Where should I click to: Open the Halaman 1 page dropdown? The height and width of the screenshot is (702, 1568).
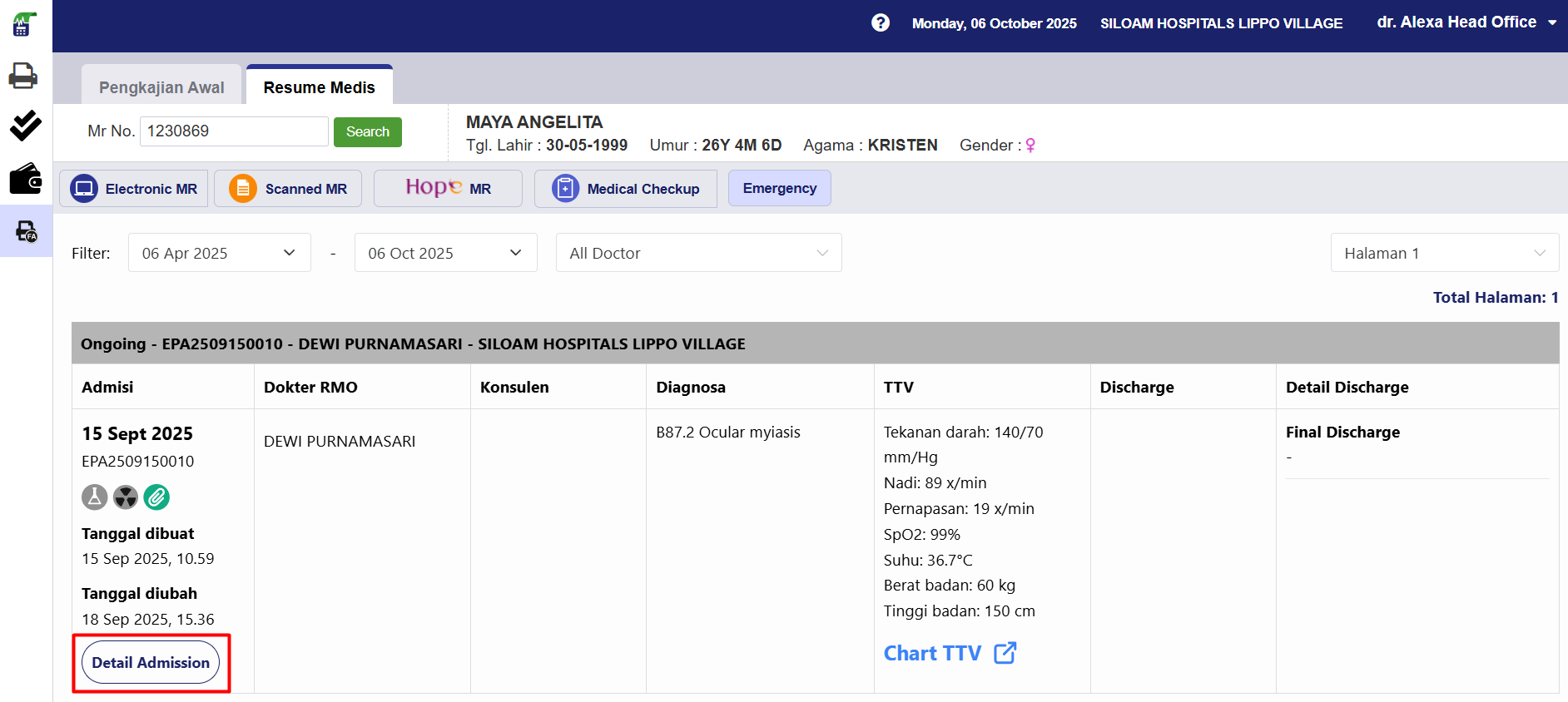tap(1444, 253)
